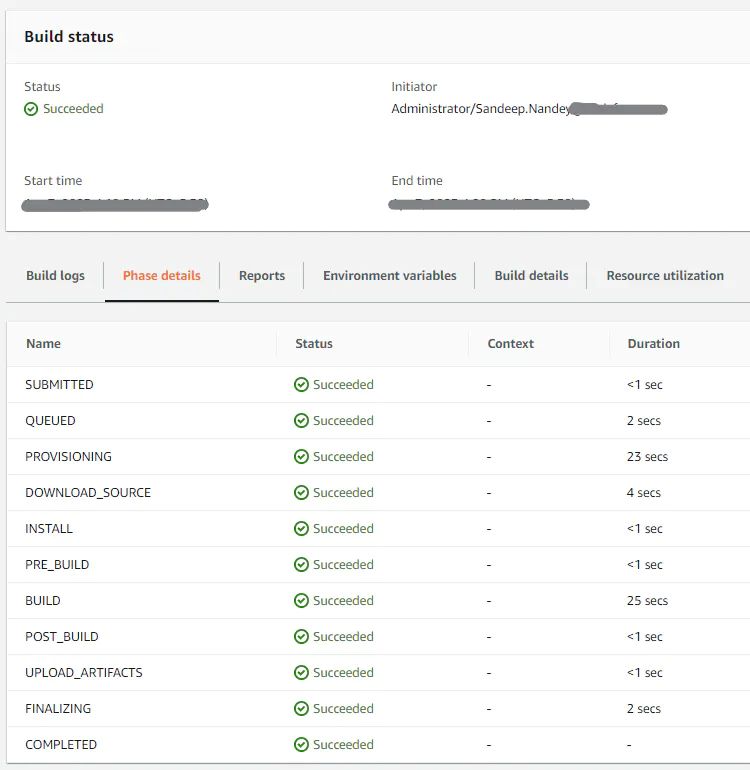Click the Initiator value Administrator/Sandeep.Nandey
Screen dimensions: 750x770
coord(481,109)
